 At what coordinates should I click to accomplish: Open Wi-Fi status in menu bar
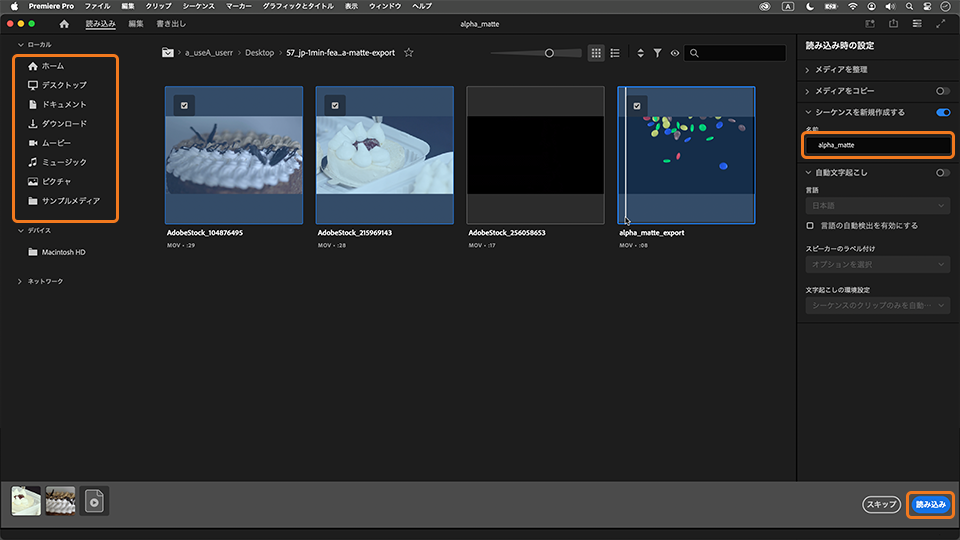pyautogui.click(x=852, y=6)
